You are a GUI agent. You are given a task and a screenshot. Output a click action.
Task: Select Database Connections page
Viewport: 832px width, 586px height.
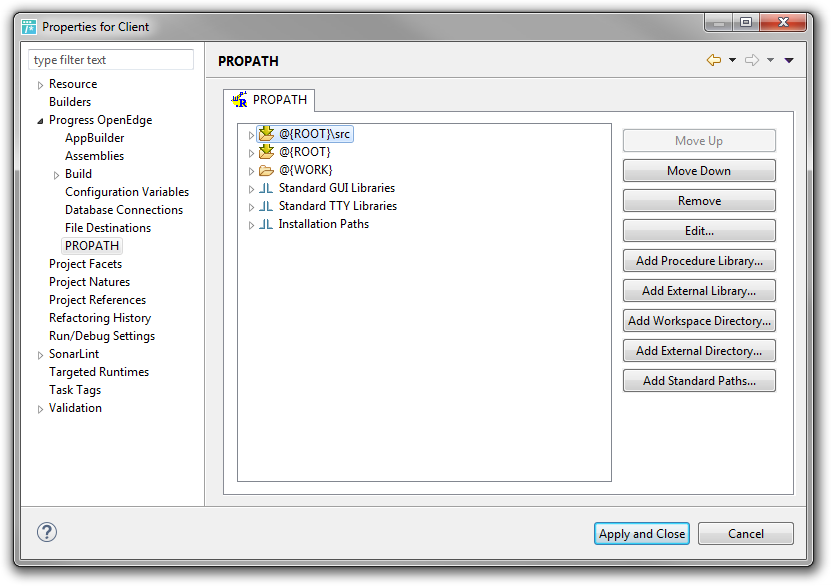click(124, 210)
